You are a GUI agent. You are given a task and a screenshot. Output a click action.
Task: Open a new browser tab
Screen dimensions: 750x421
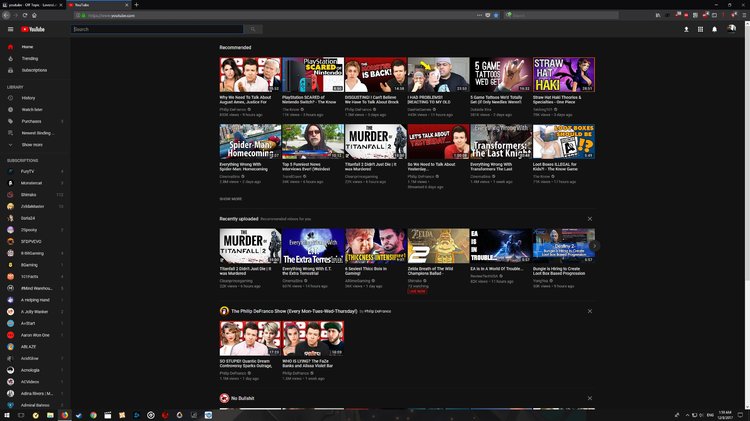point(136,5)
